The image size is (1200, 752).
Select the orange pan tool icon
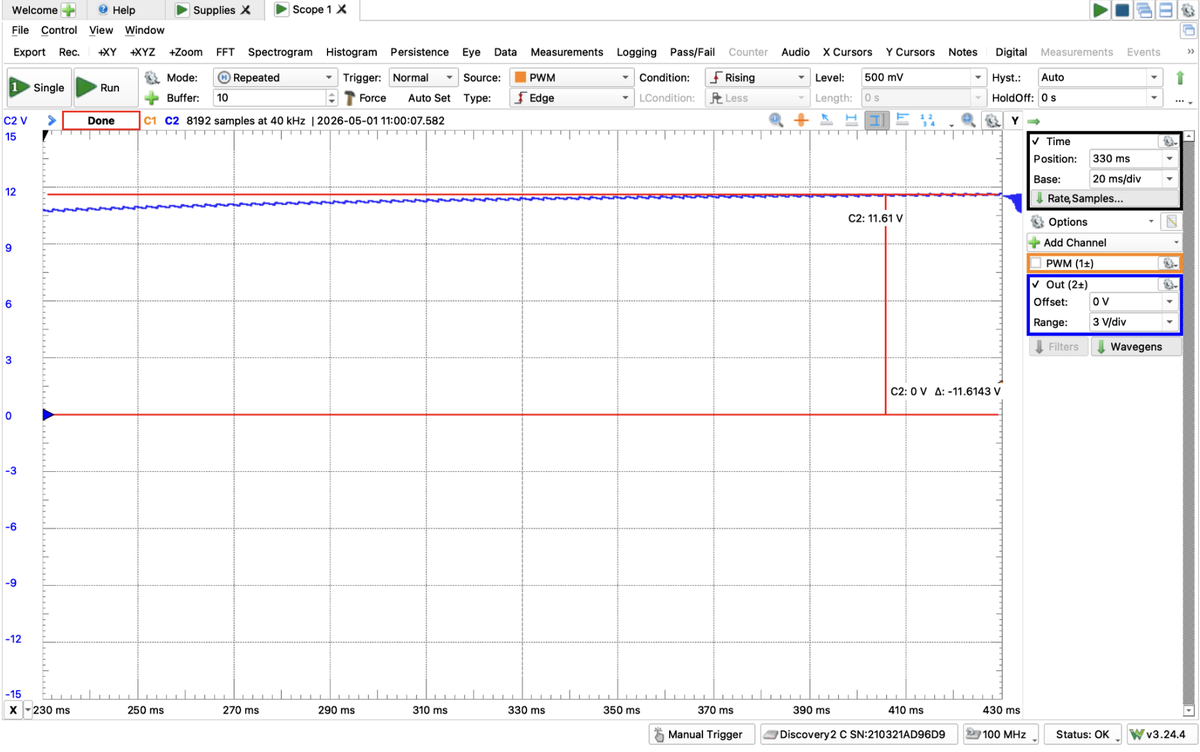(x=801, y=120)
